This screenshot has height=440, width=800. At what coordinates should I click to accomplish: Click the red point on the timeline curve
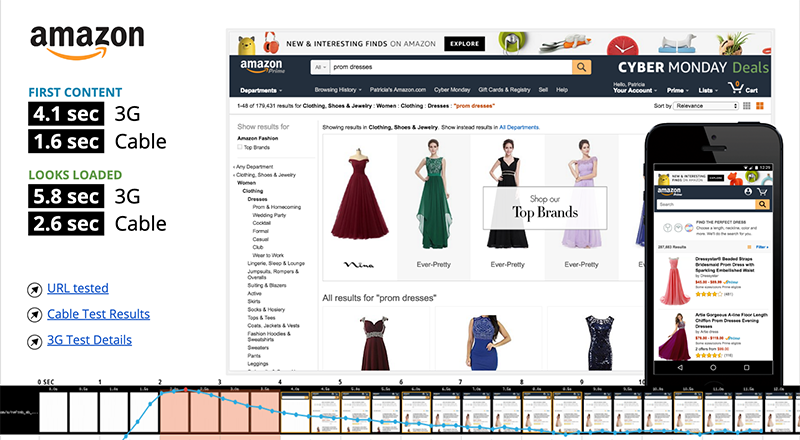coord(186,390)
